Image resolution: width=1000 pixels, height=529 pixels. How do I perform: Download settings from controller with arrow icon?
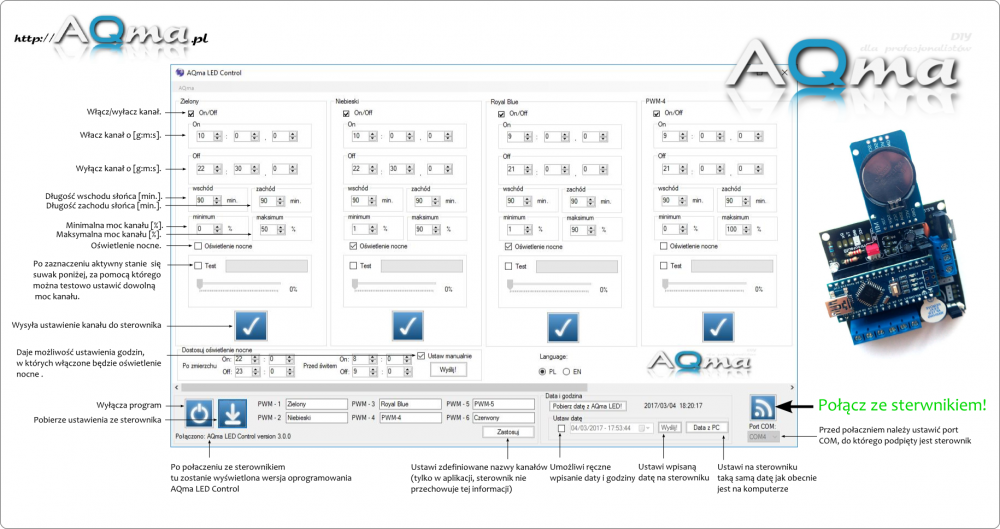232,413
